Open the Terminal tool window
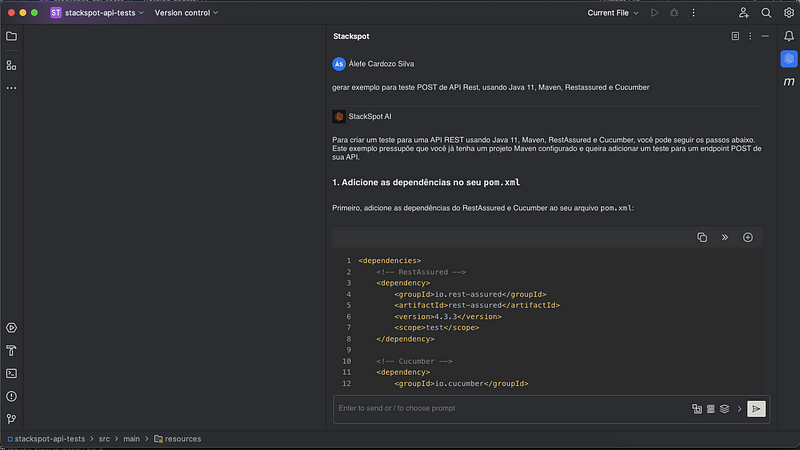 point(11,373)
